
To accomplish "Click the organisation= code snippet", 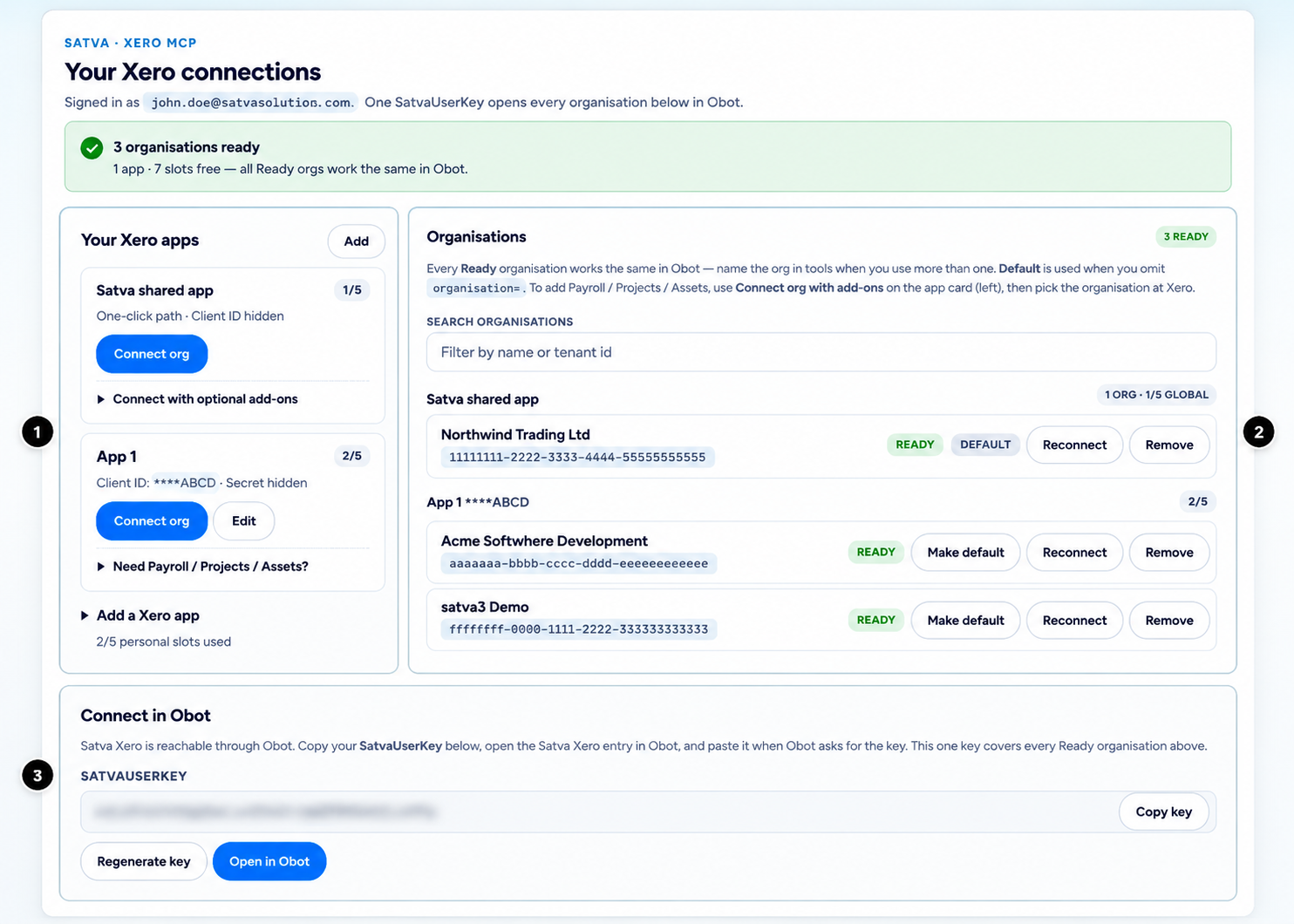I will coord(476,289).
